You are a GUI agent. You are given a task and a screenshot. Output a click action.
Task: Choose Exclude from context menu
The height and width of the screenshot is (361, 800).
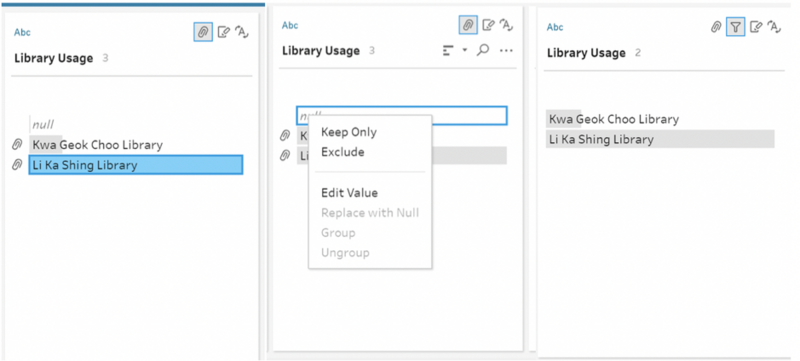[342, 152]
